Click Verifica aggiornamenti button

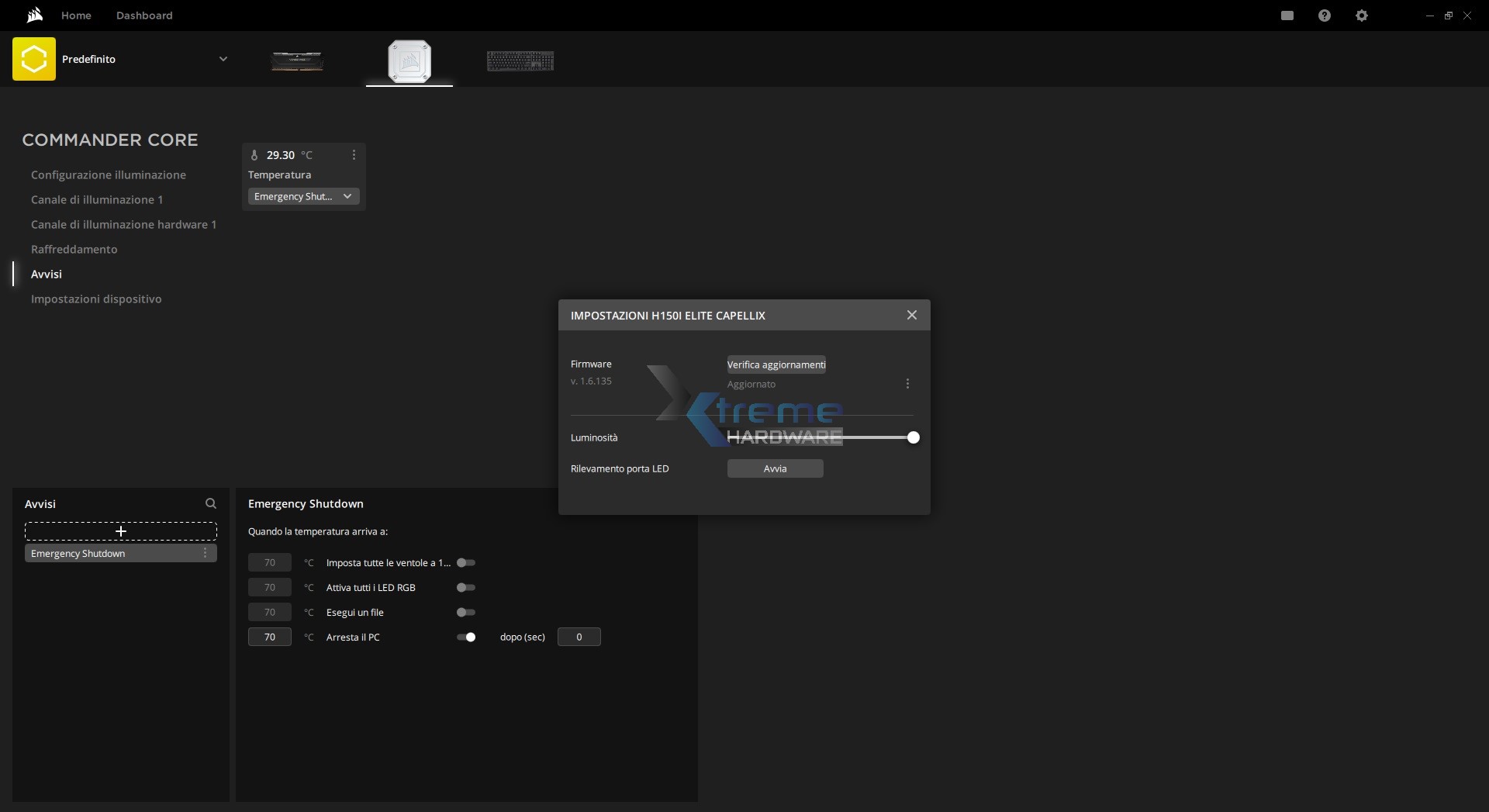pos(776,365)
